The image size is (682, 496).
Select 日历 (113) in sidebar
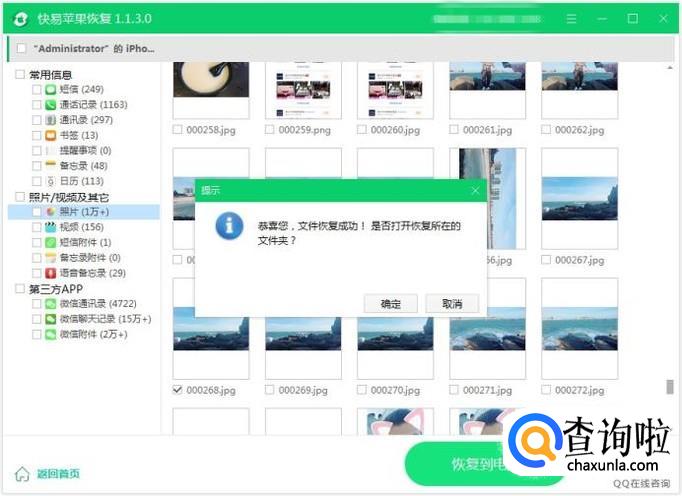[x=82, y=181]
